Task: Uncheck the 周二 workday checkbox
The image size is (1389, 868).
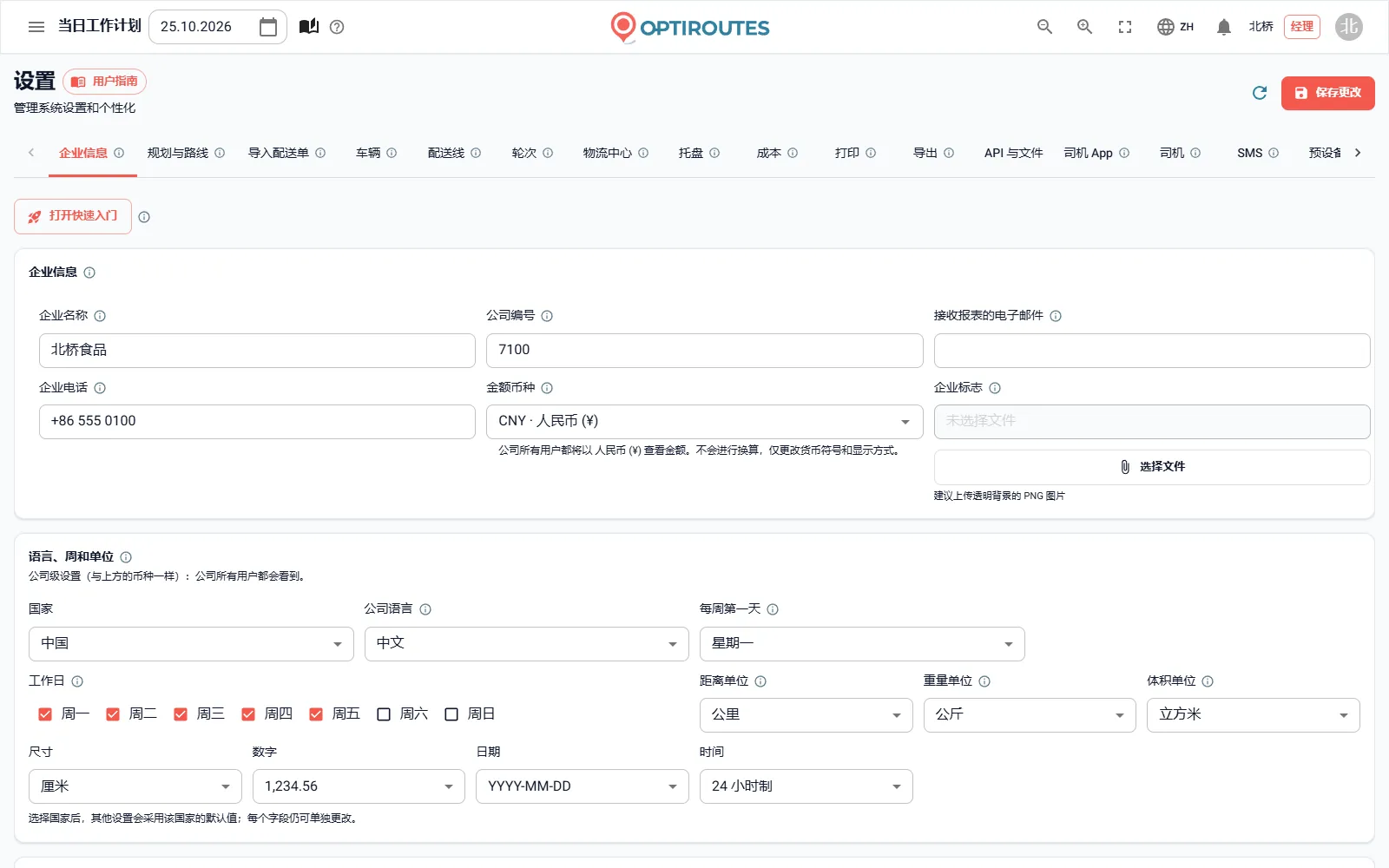Action: click(113, 714)
